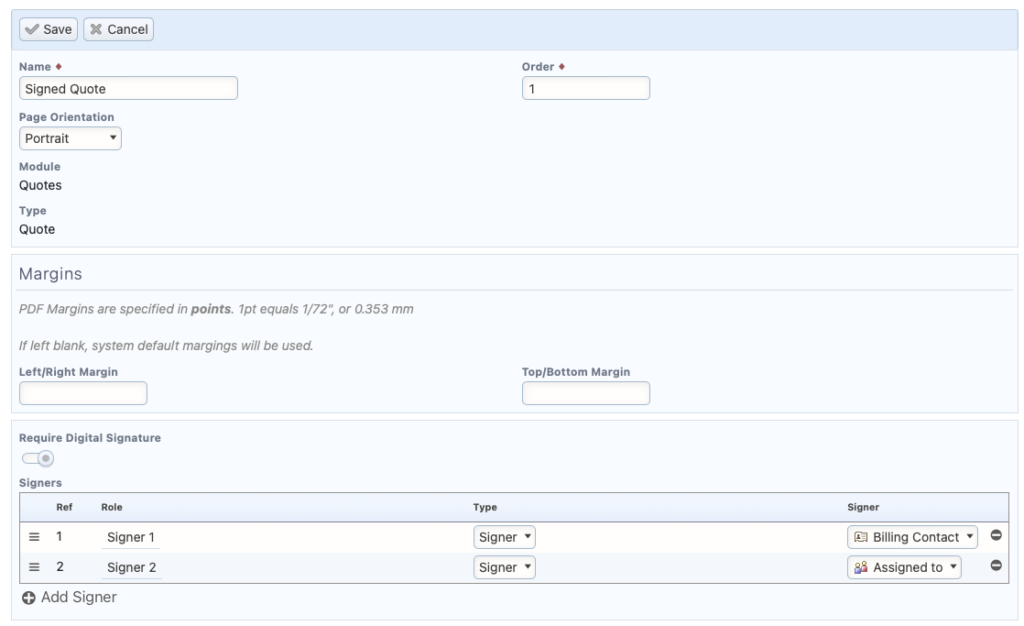This screenshot has height=626, width=1024.
Task: Click the Name input field
Action: (x=128, y=89)
